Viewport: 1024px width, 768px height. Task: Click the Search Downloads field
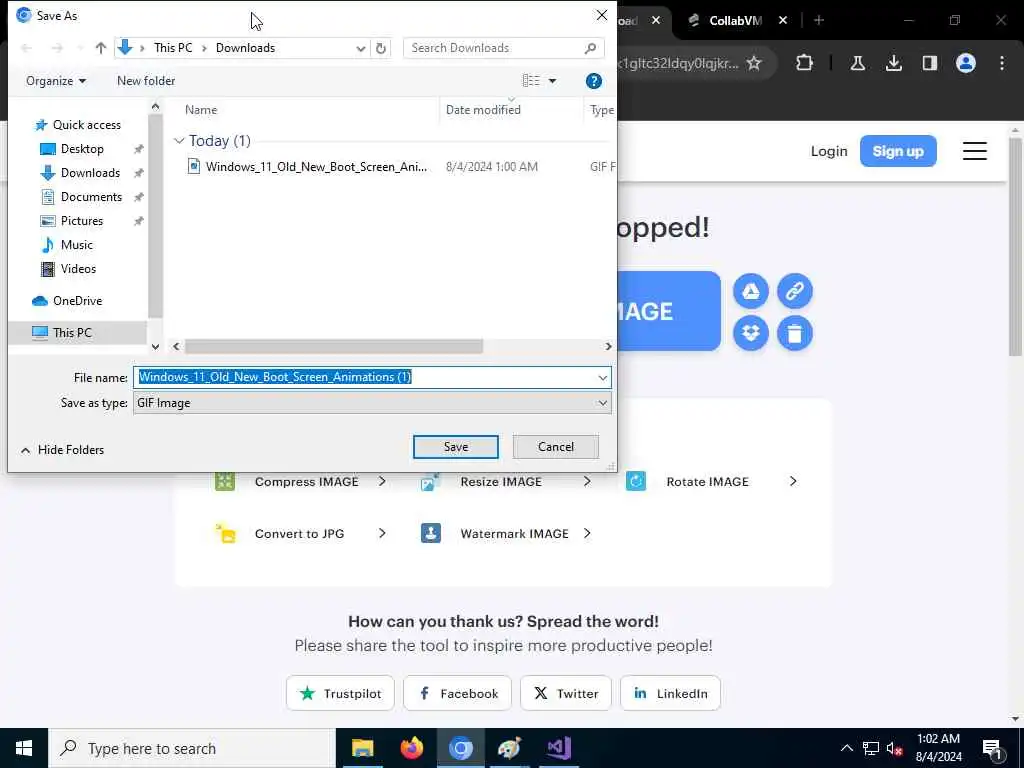click(x=504, y=48)
